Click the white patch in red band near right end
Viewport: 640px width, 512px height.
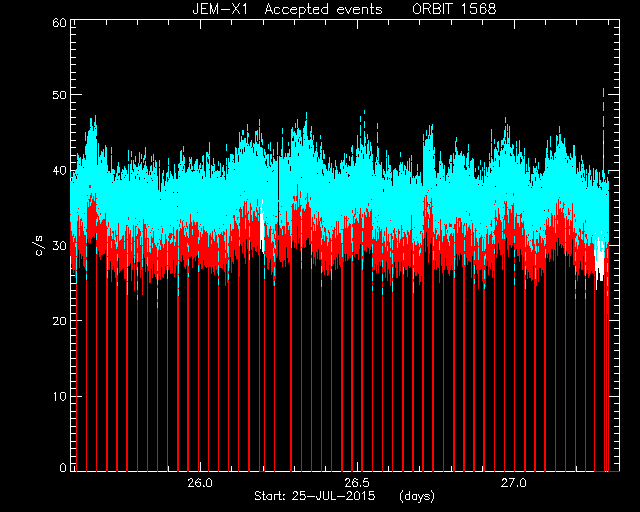[x=599, y=259]
